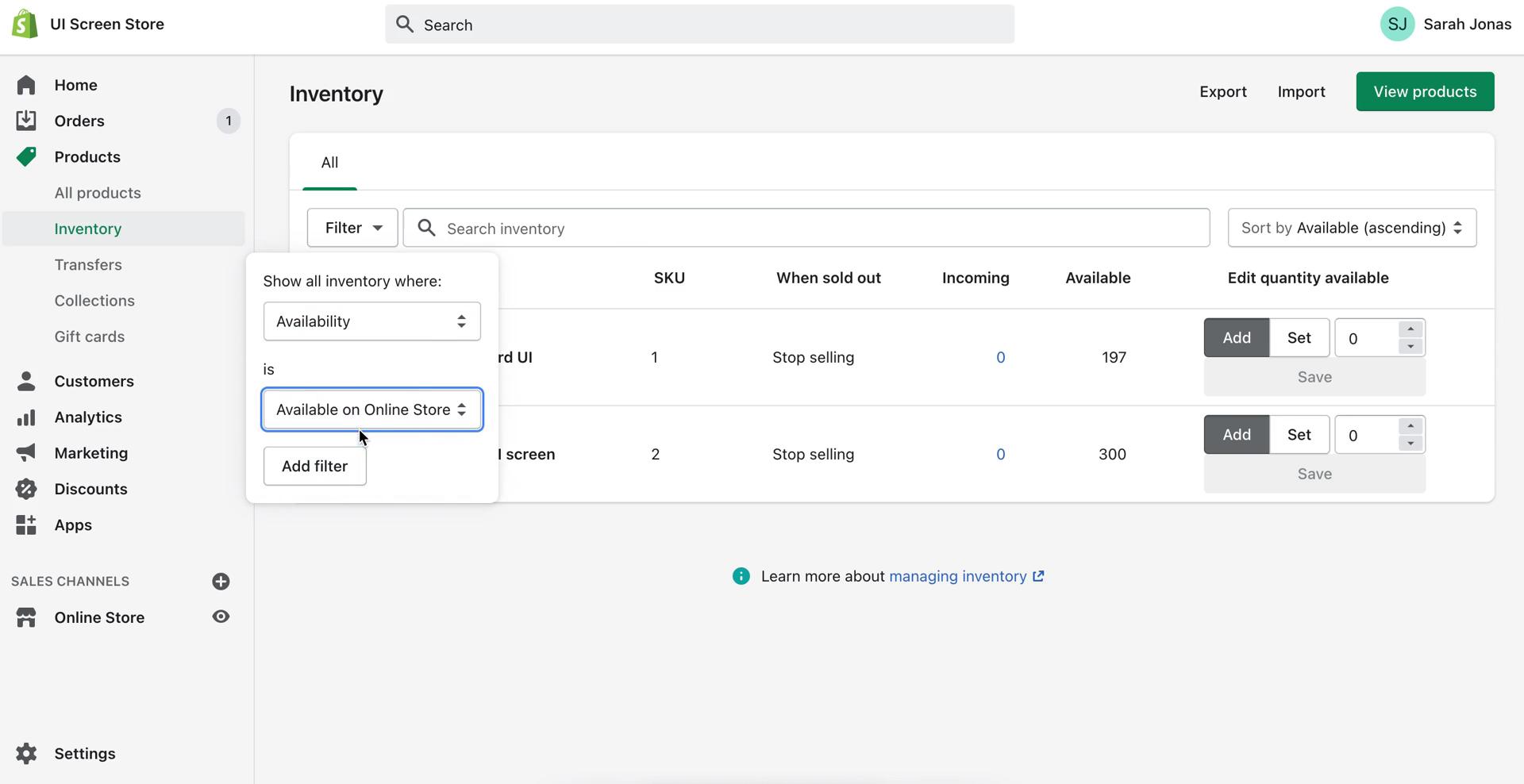Click the SJ user avatar
Viewport: 1524px width, 784px height.
coord(1397,24)
